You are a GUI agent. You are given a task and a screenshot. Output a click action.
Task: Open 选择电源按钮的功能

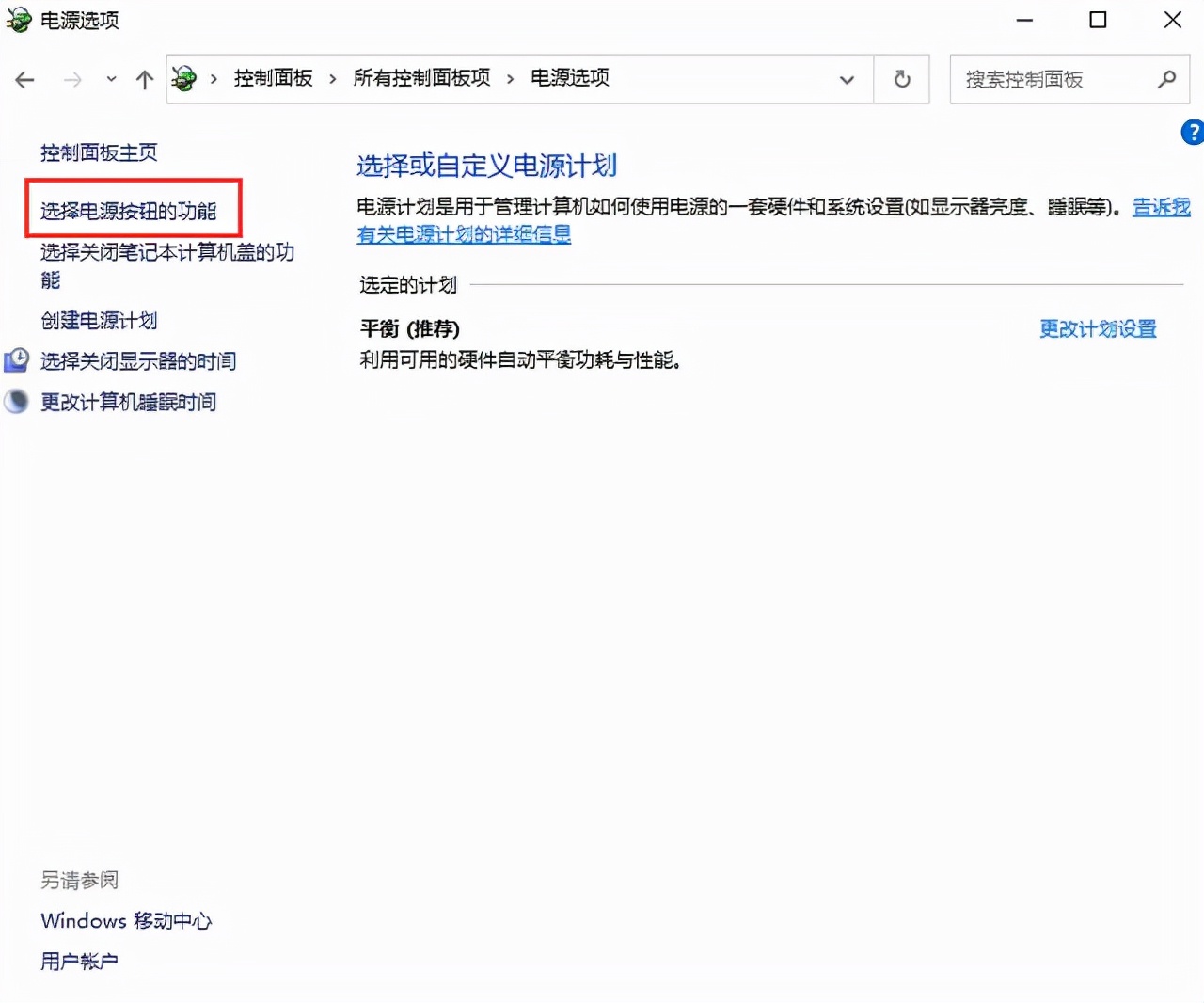(x=127, y=211)
